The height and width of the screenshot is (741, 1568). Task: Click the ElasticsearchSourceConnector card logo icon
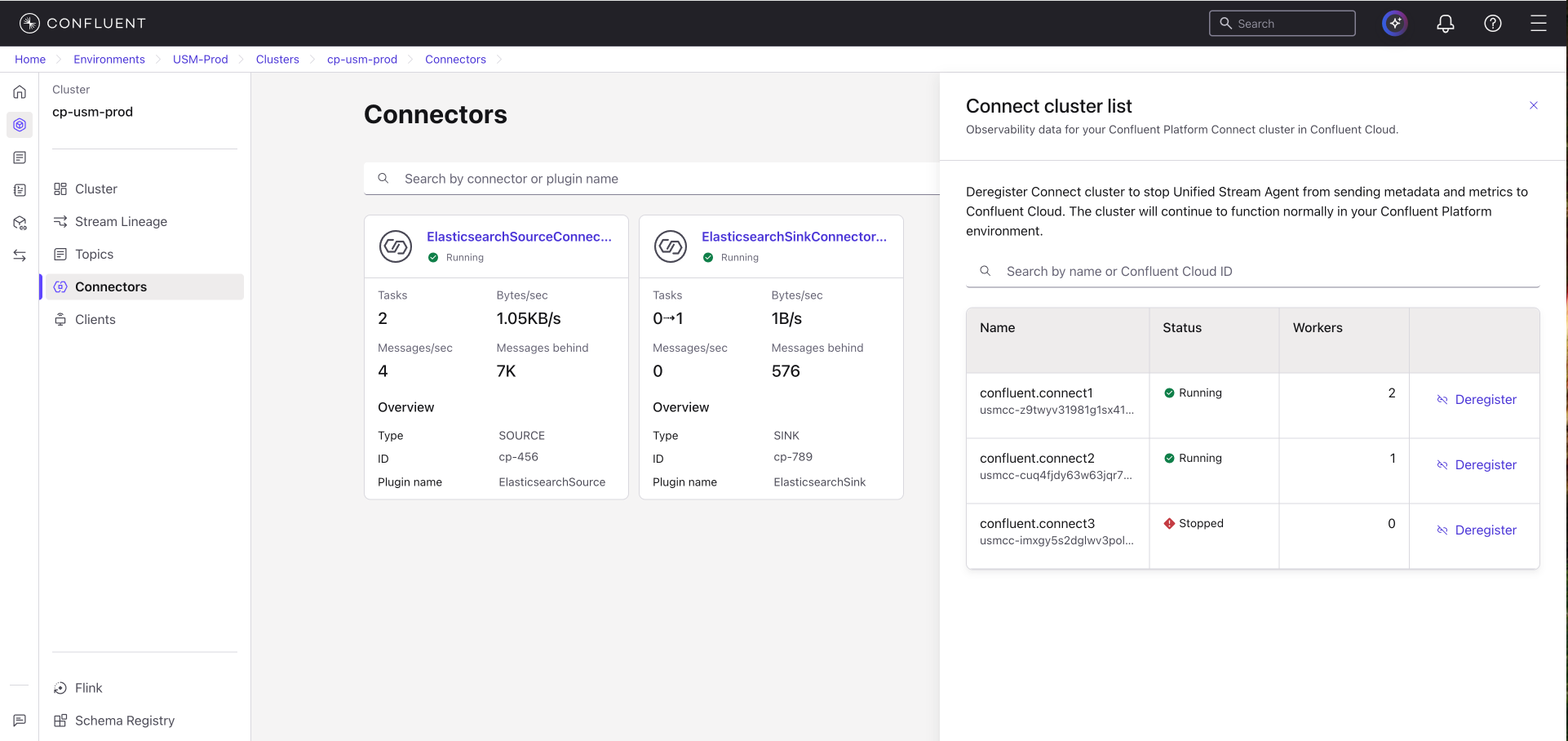pos(396,246)
